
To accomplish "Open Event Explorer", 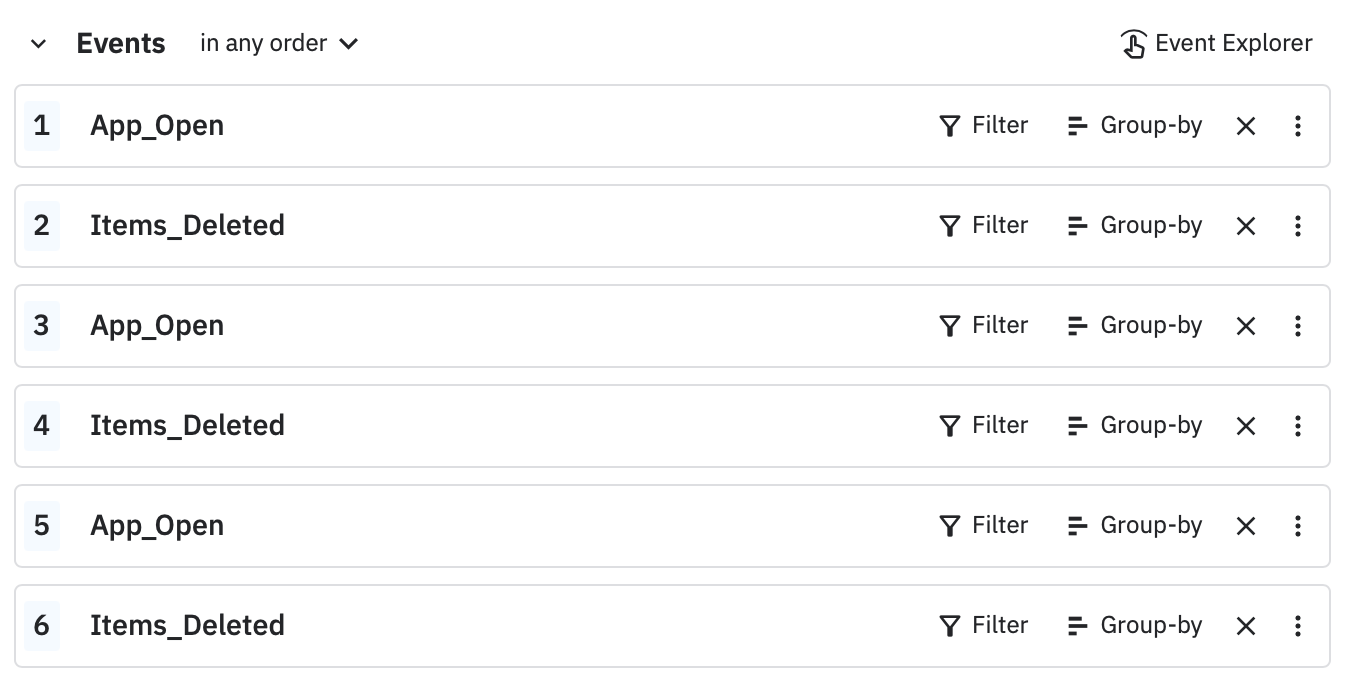I will (1216, 44).
